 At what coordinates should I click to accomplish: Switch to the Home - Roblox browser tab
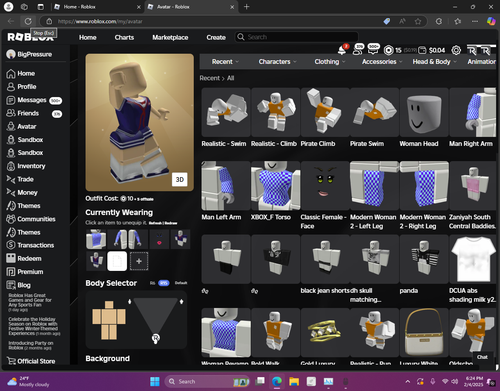97,7
